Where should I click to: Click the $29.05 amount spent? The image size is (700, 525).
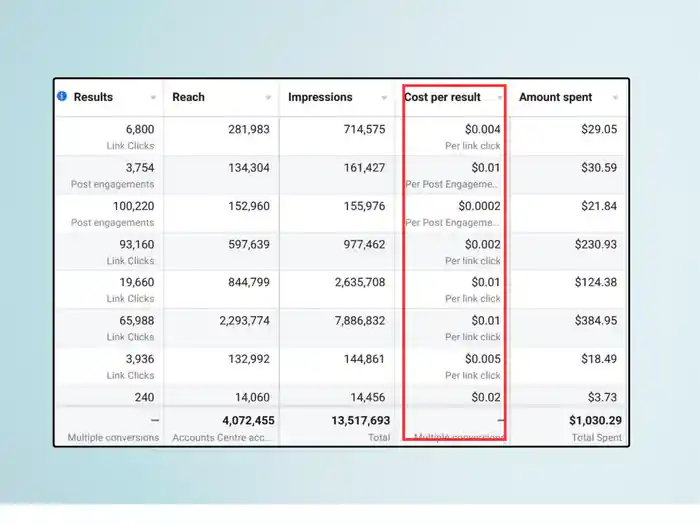click(599, 129)
